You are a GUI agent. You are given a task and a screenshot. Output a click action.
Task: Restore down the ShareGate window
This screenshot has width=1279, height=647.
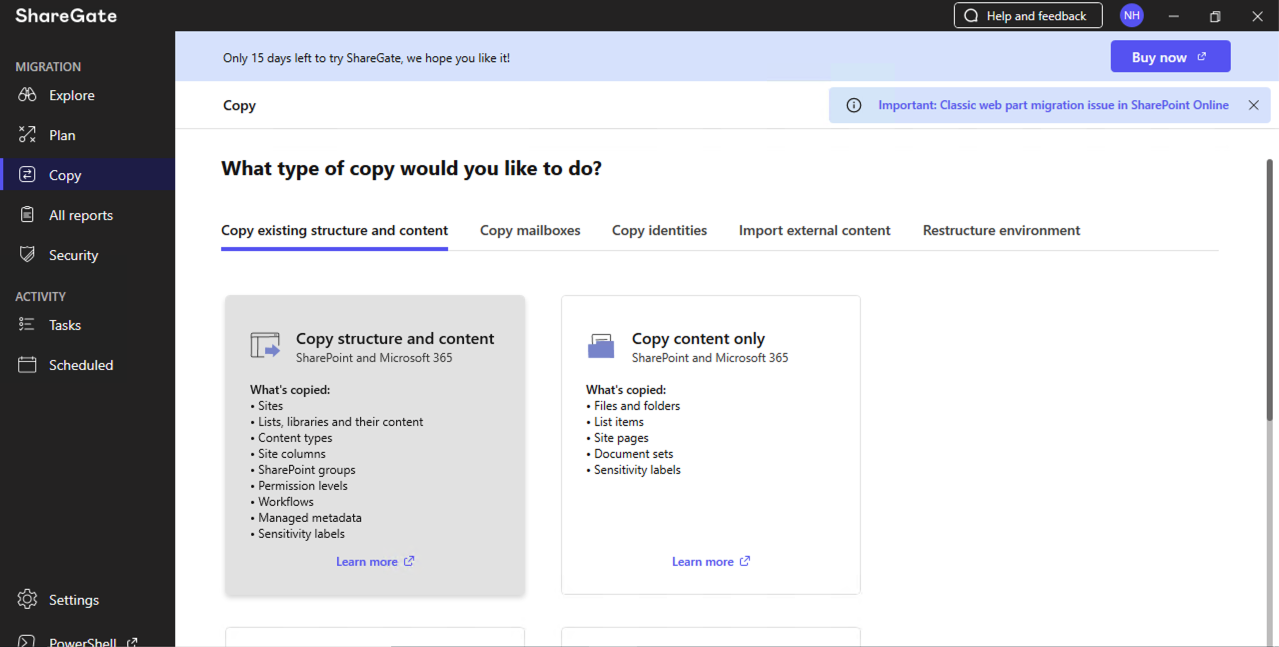pos(1215,16)
